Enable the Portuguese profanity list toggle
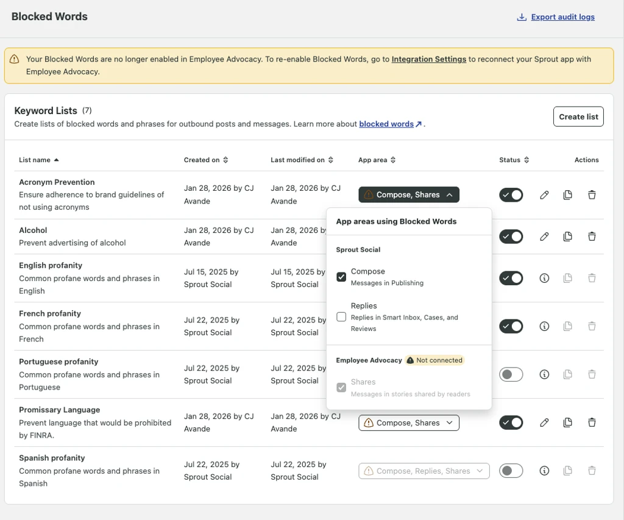The height and width of the screenshot is (520, 624). point(511,374)
